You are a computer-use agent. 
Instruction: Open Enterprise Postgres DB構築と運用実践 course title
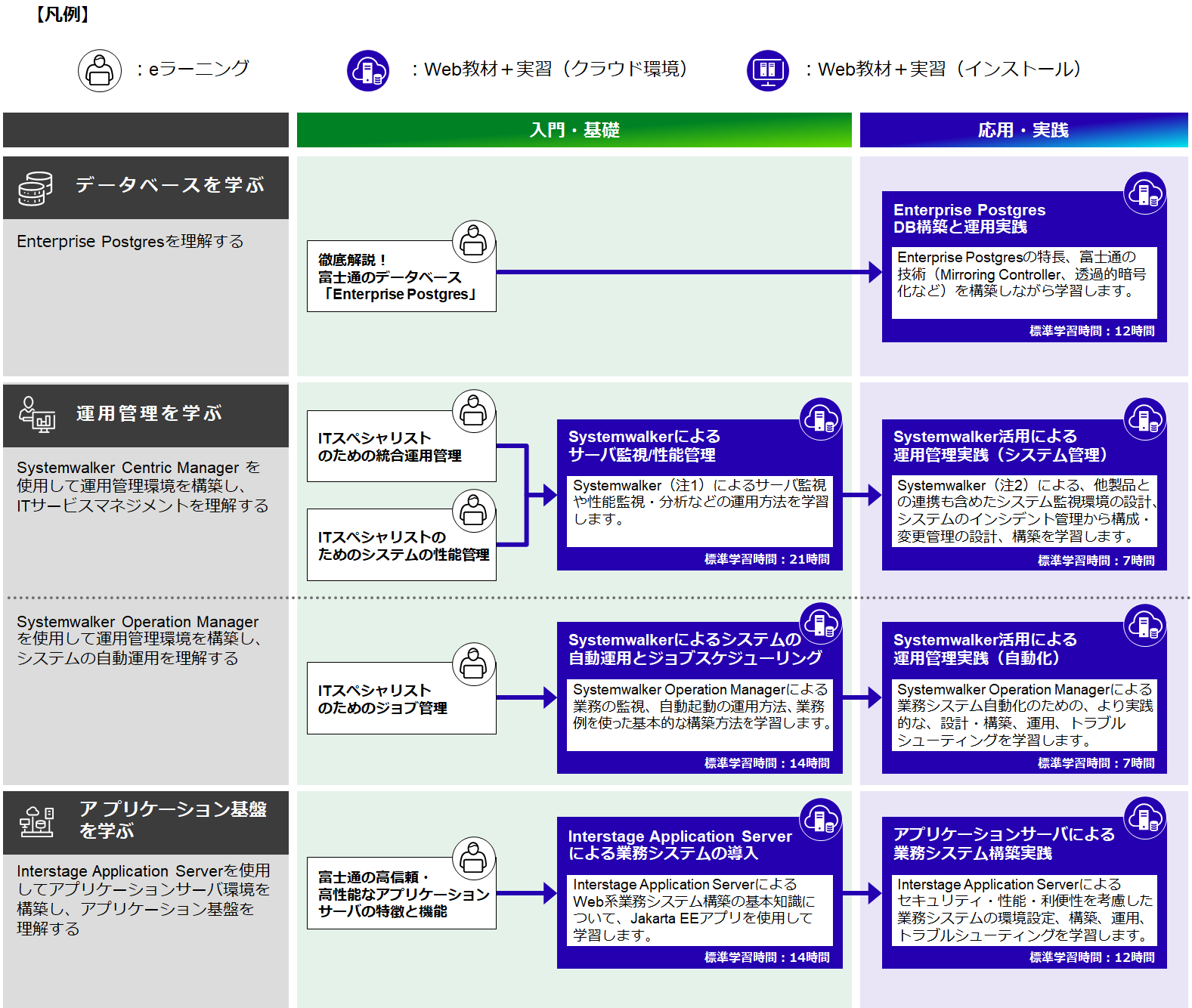[969, 218]
